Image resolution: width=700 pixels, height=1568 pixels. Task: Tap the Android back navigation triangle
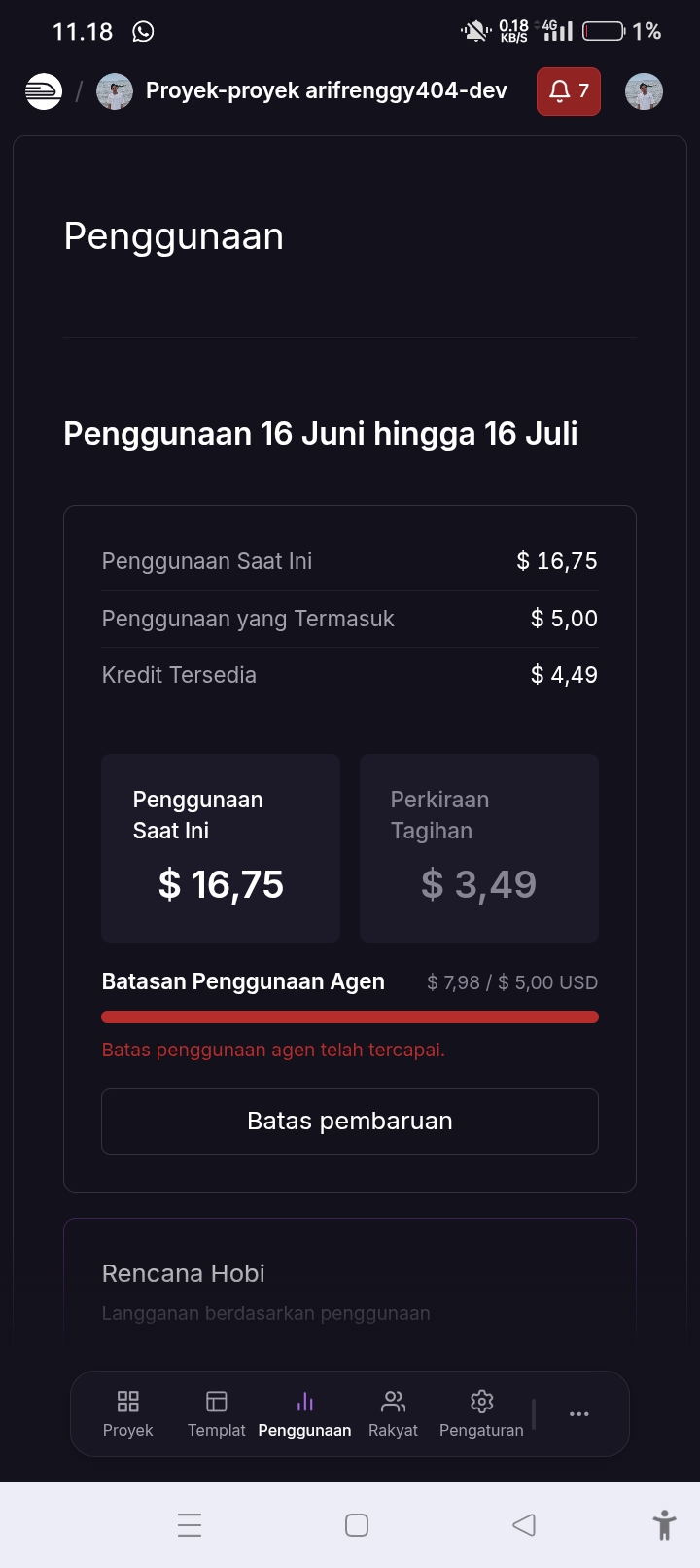click(524, 1525)
